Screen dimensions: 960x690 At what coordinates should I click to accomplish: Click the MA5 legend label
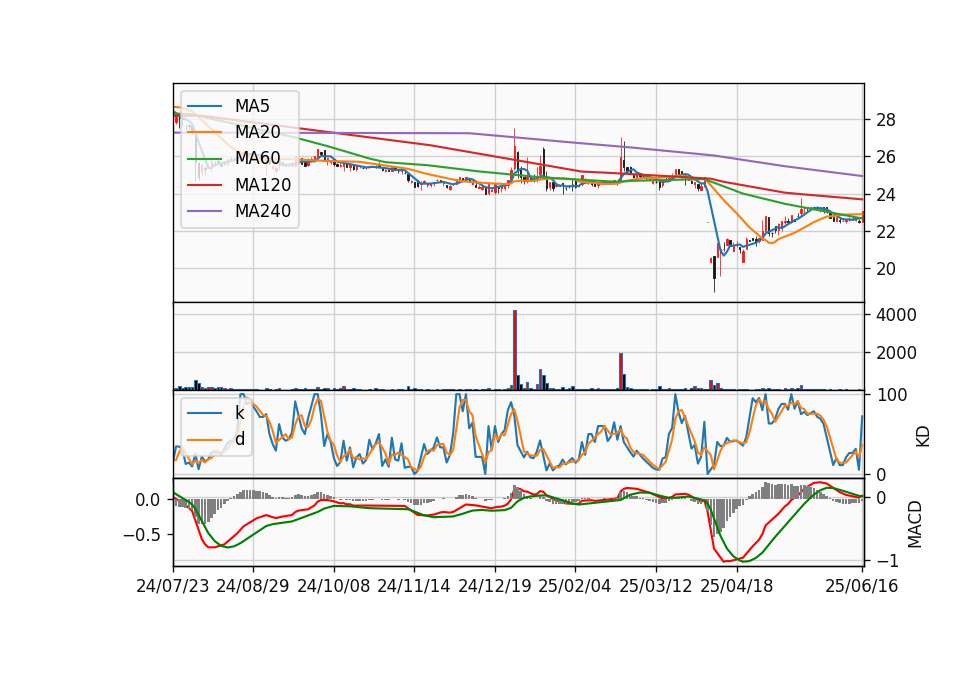pos(252,106)
